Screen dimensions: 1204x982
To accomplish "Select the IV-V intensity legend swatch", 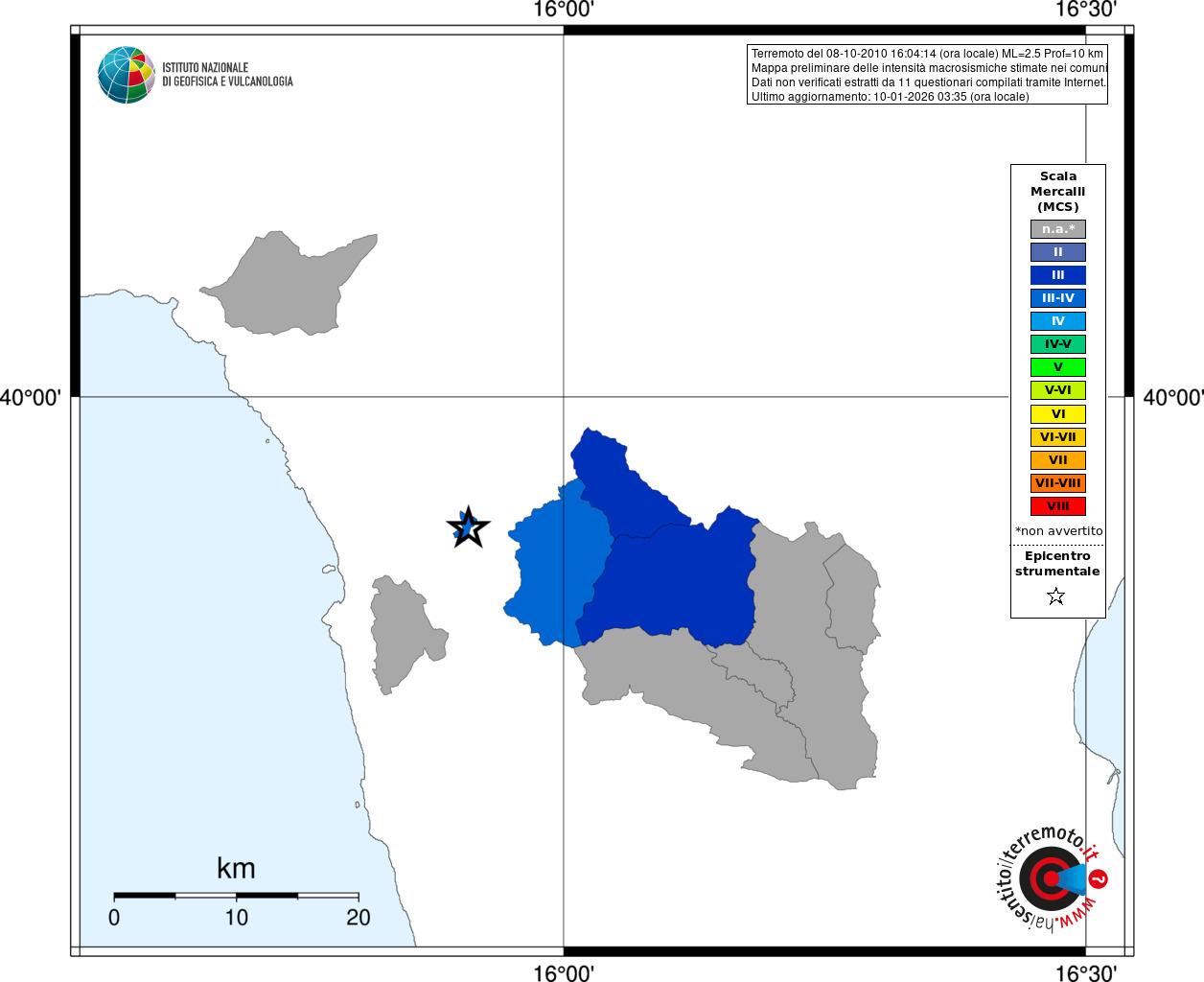I will 1058,344.
